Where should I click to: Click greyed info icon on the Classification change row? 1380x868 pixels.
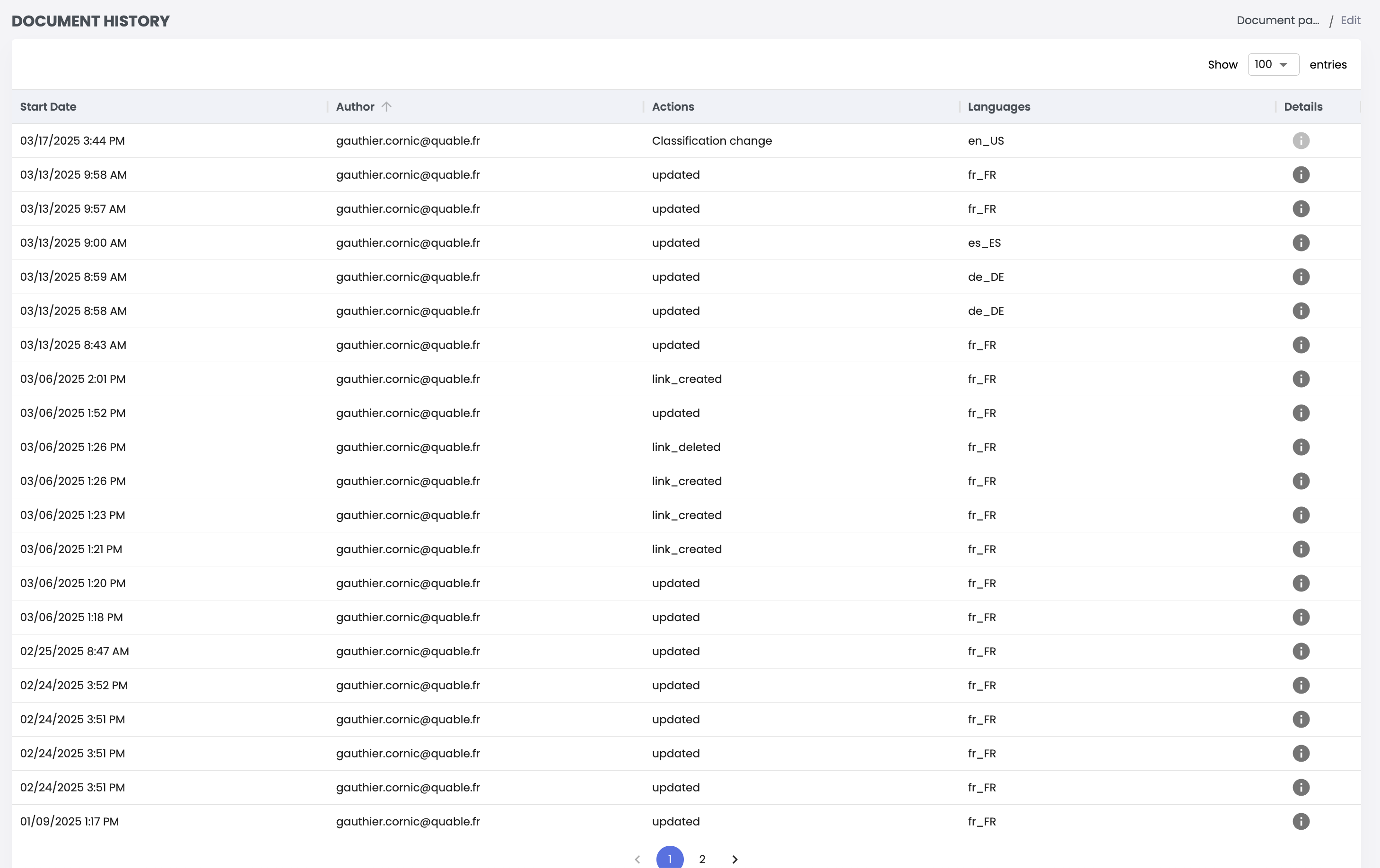coord(1301,140)
